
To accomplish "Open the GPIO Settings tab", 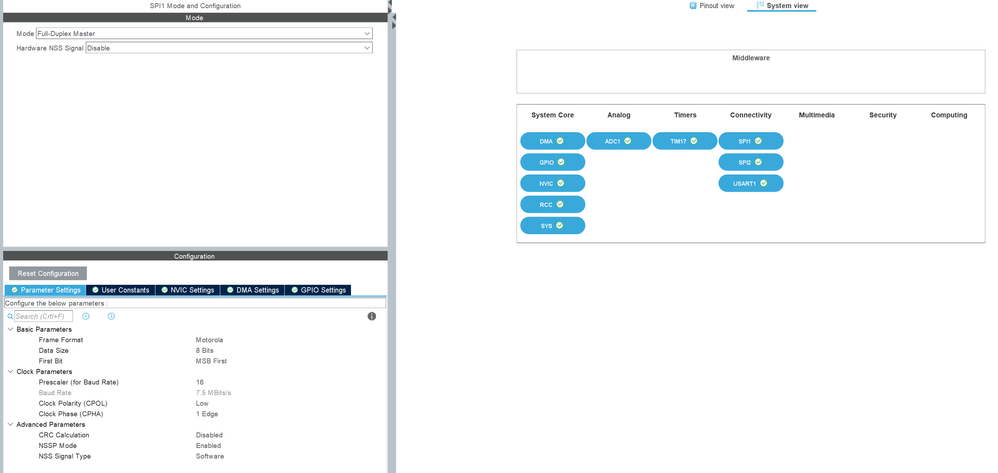I will tap(318, 290).
